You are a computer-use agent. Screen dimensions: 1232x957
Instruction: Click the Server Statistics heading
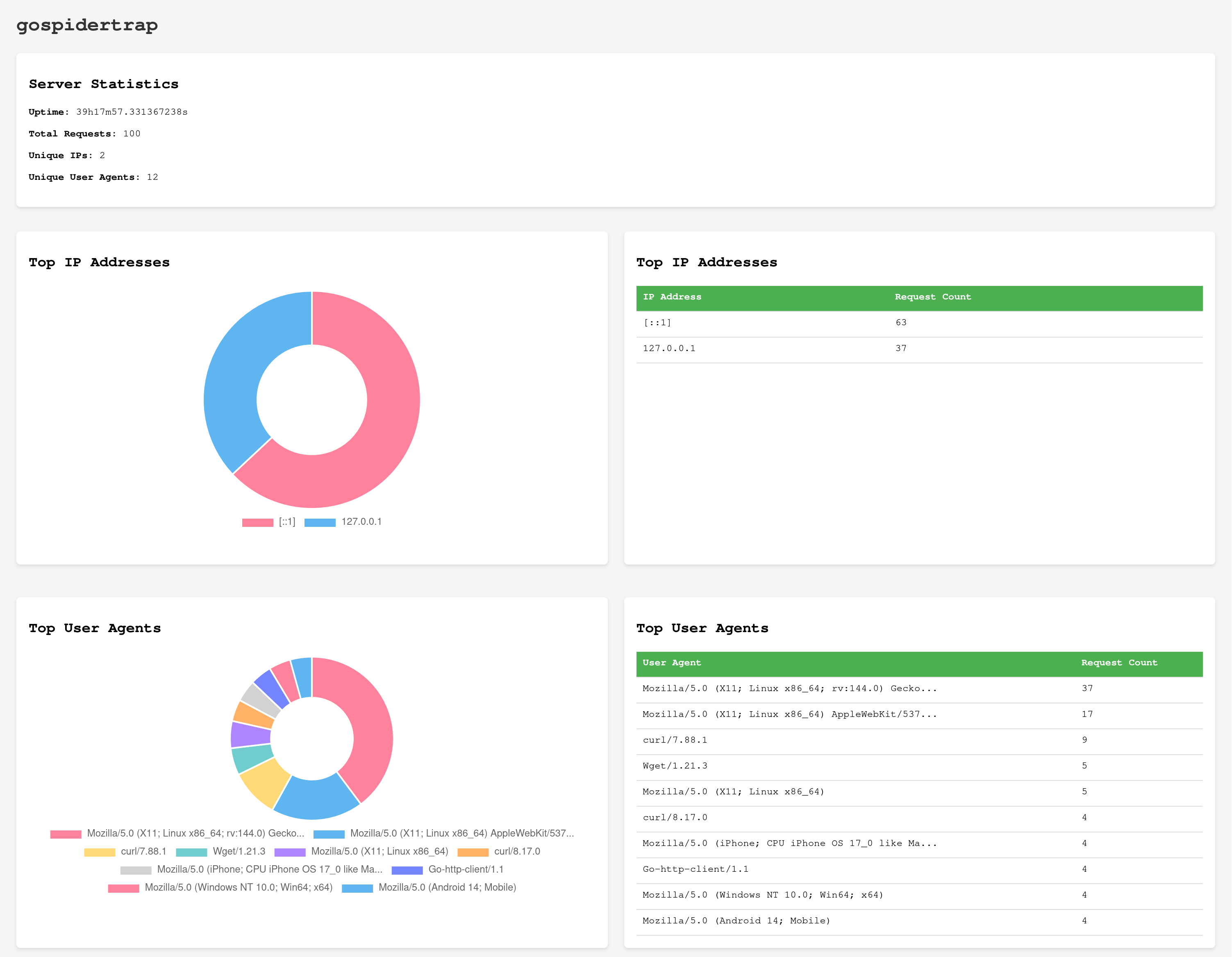coord(104,84)
